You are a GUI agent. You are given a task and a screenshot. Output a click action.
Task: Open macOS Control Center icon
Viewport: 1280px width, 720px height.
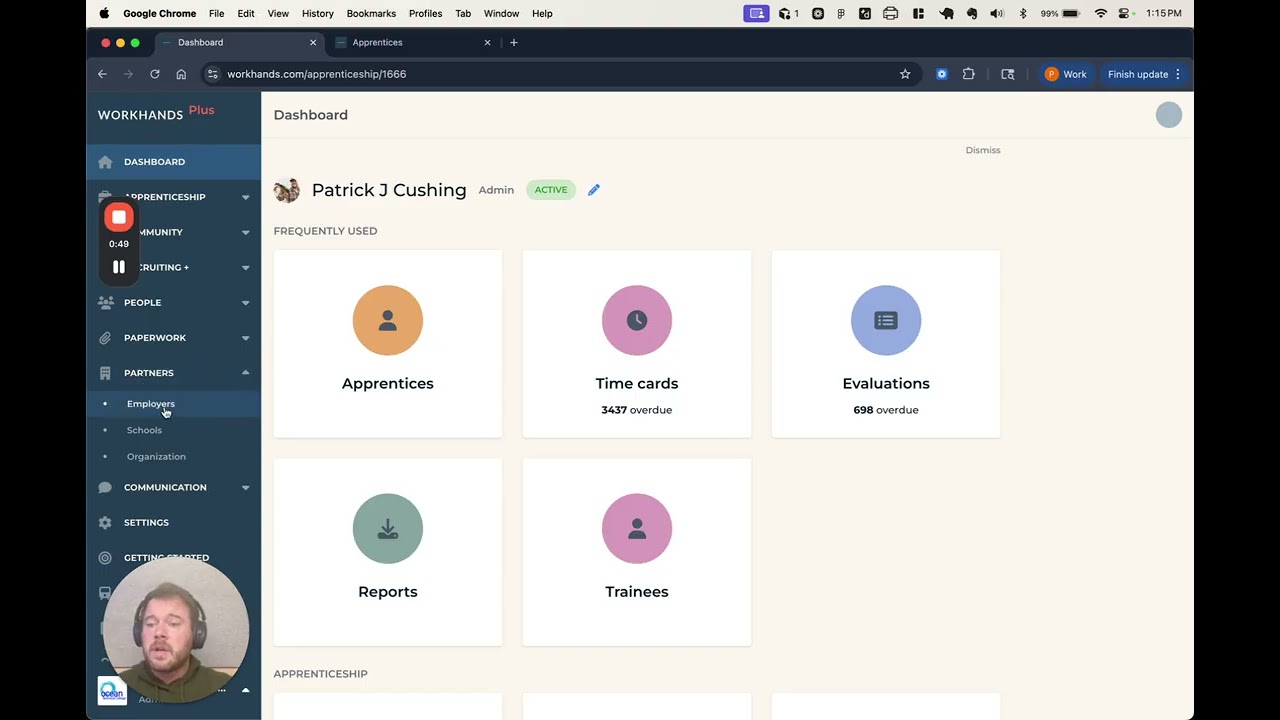point(1124,14)
